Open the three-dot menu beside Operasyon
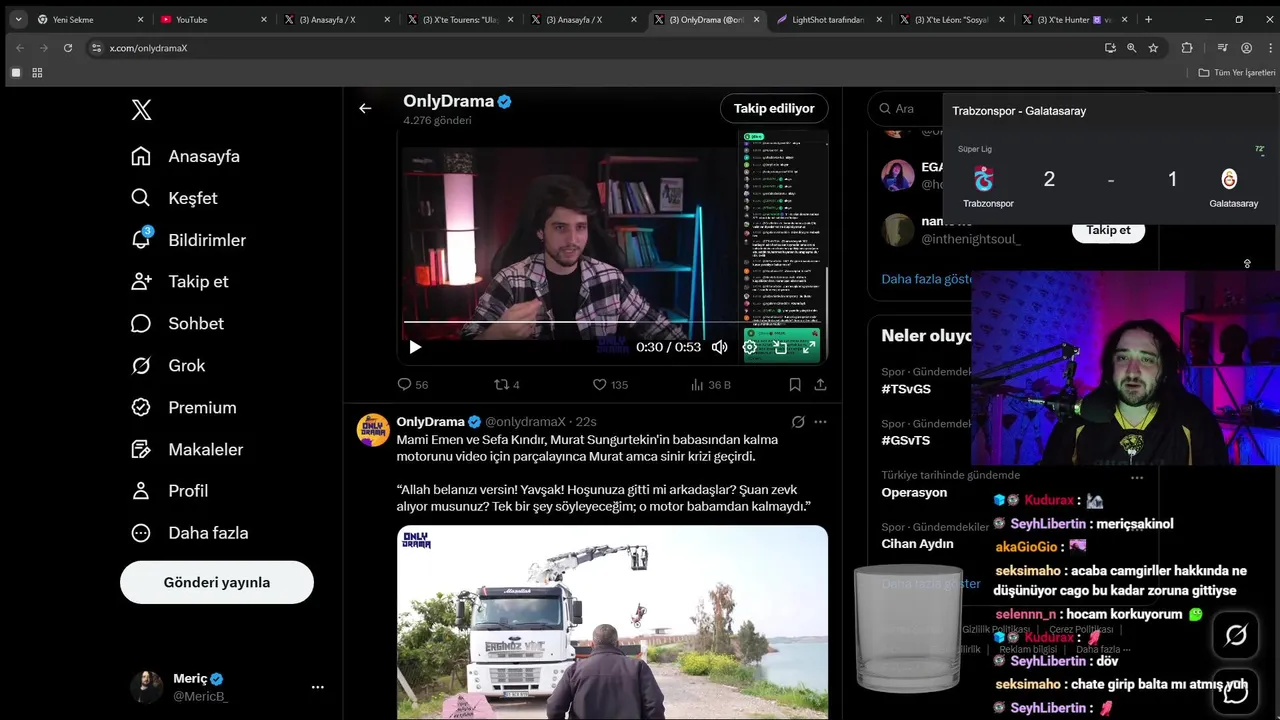The image size is (1280, 720). (1136, 477)
